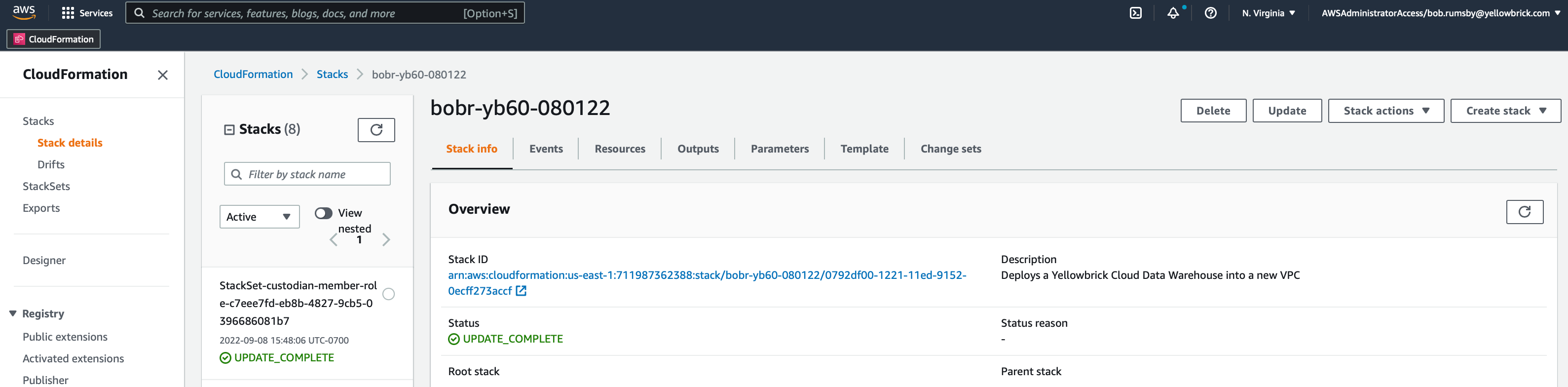Switch to the Change sets tab
Screen dimensions: 1568x387
(951, 149)
